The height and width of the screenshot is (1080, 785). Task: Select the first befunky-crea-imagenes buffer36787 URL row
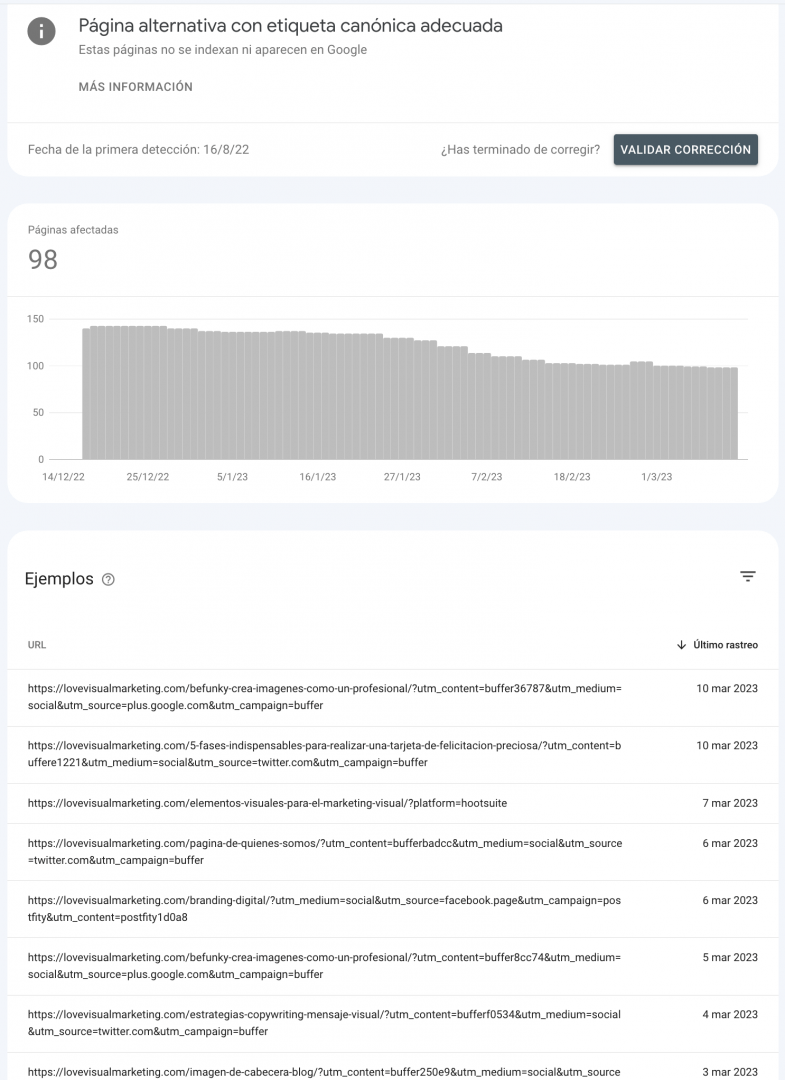click(x=392, y=697)
